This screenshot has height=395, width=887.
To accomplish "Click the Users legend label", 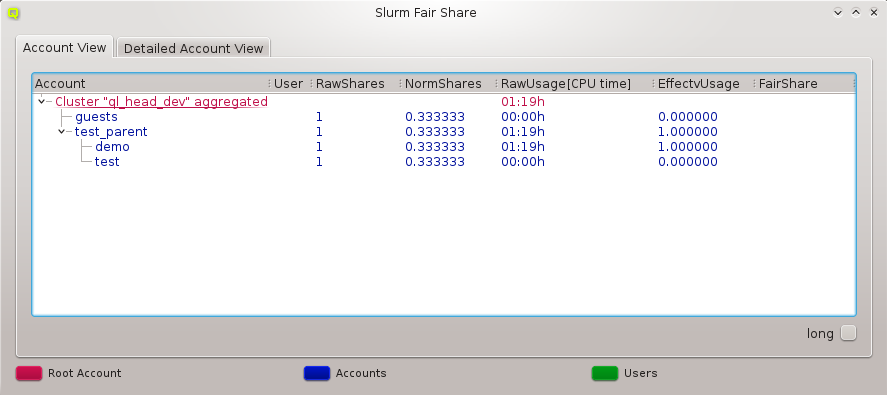I will pos(640,373).
